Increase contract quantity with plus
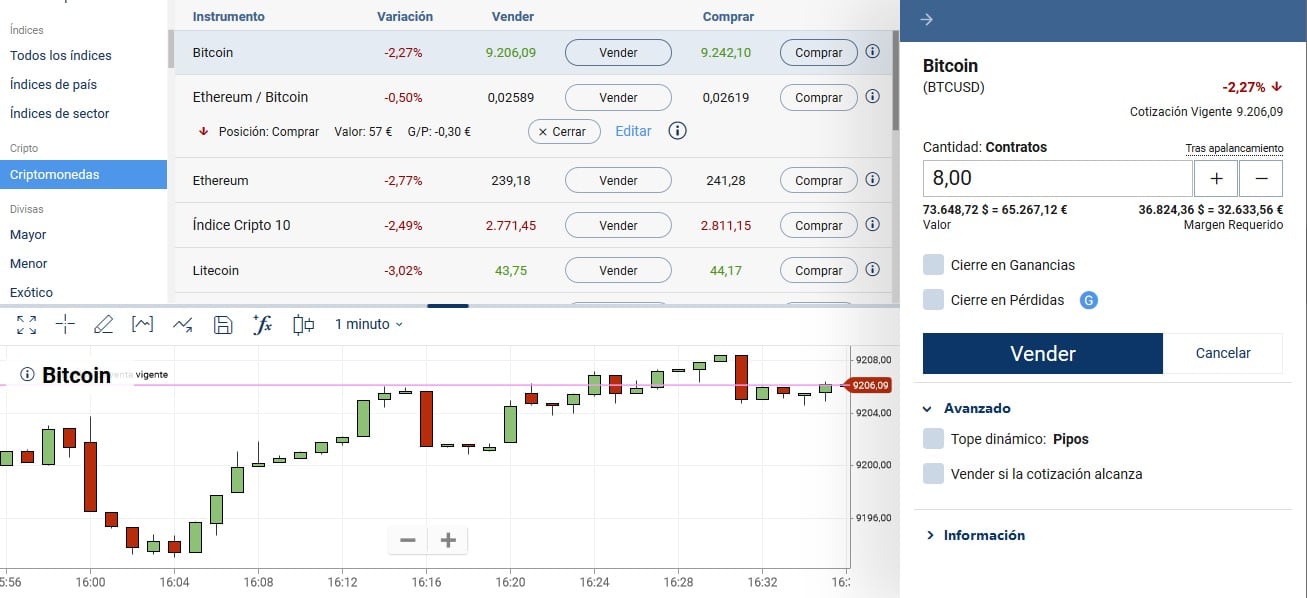 pyautogui.click(x=1216, y=178)
